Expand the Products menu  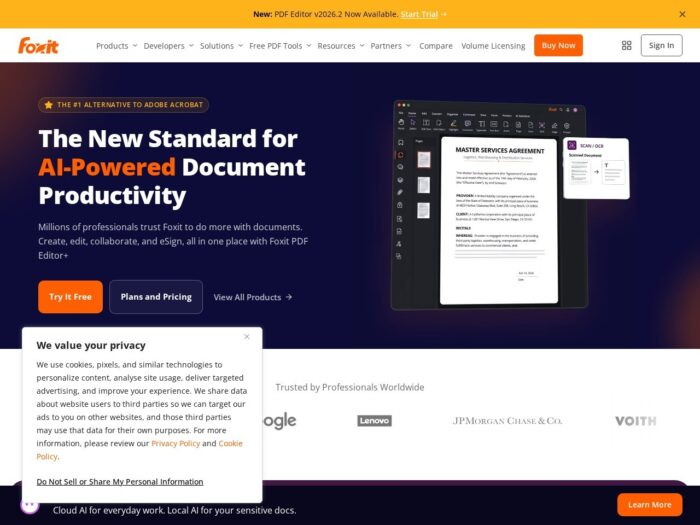pyautogui.click(x=117, y=46)
